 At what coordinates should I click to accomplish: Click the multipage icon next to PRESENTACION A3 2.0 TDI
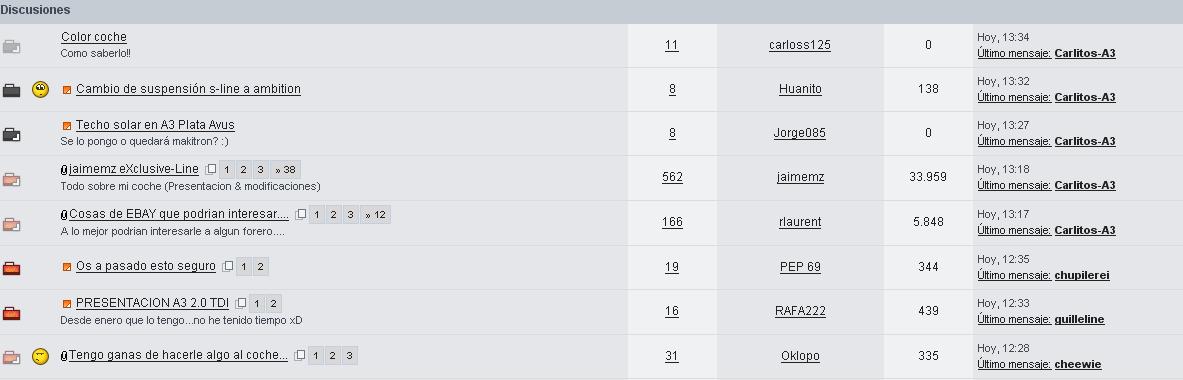240,304
